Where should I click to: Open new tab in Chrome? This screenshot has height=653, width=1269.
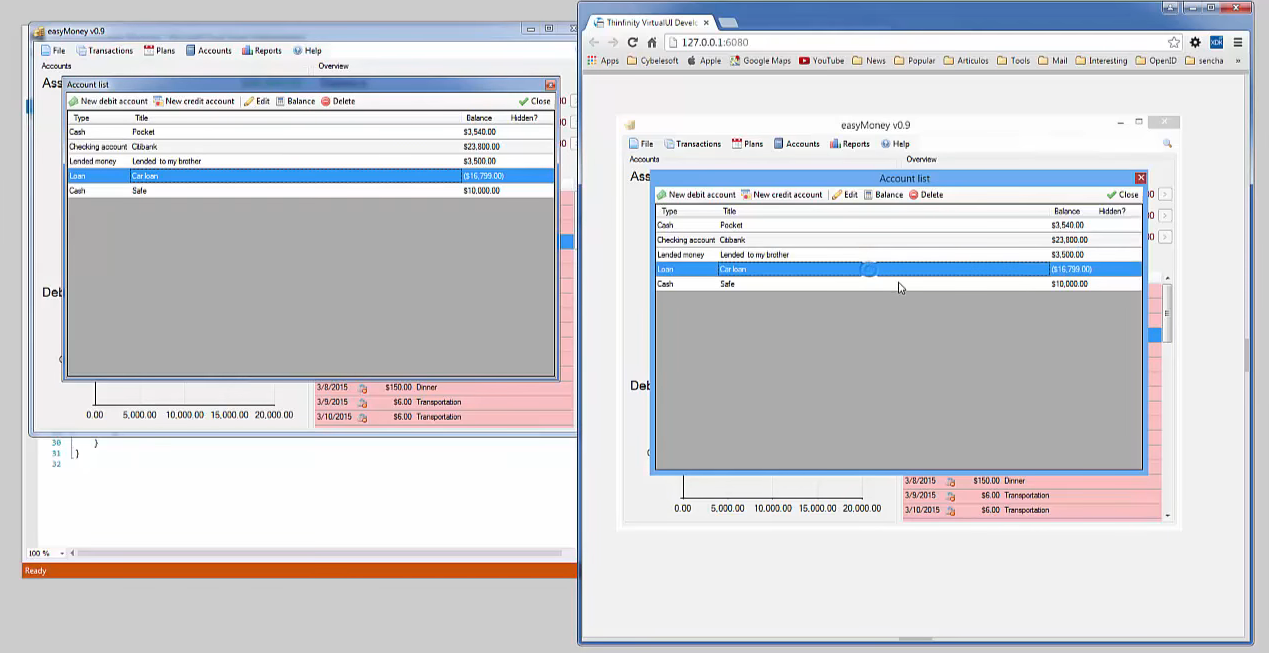(x=728, y=22)
